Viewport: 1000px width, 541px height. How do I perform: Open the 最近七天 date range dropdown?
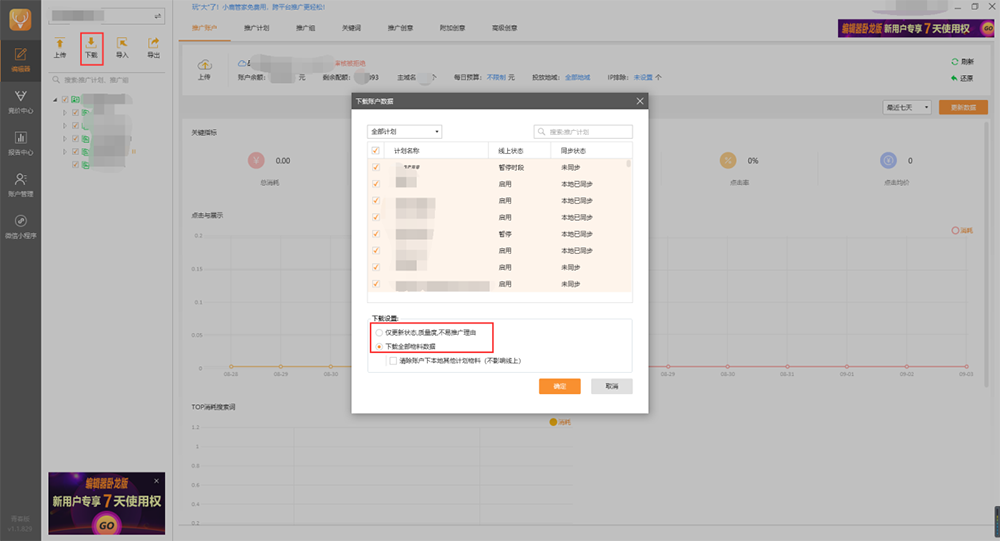click(x=907, y=107)
